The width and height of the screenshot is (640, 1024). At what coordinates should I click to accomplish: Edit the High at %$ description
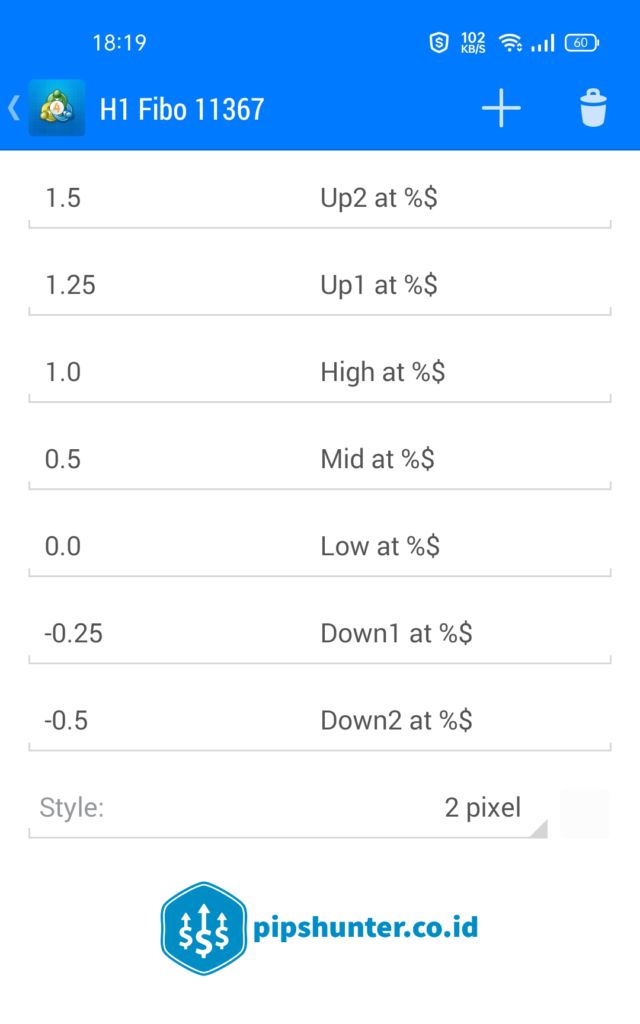tap(462, 372)
